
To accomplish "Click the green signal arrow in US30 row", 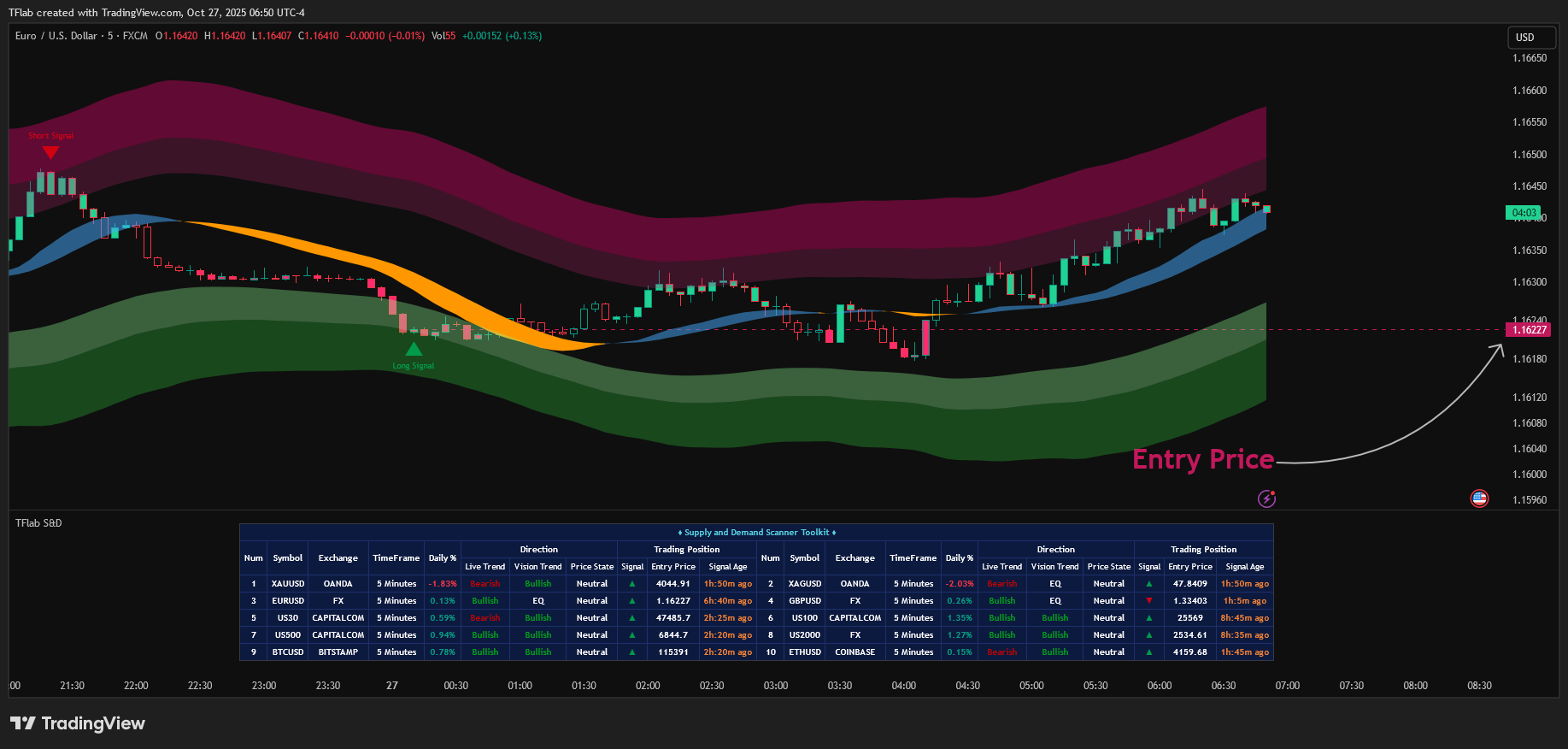I will (632, 618).
